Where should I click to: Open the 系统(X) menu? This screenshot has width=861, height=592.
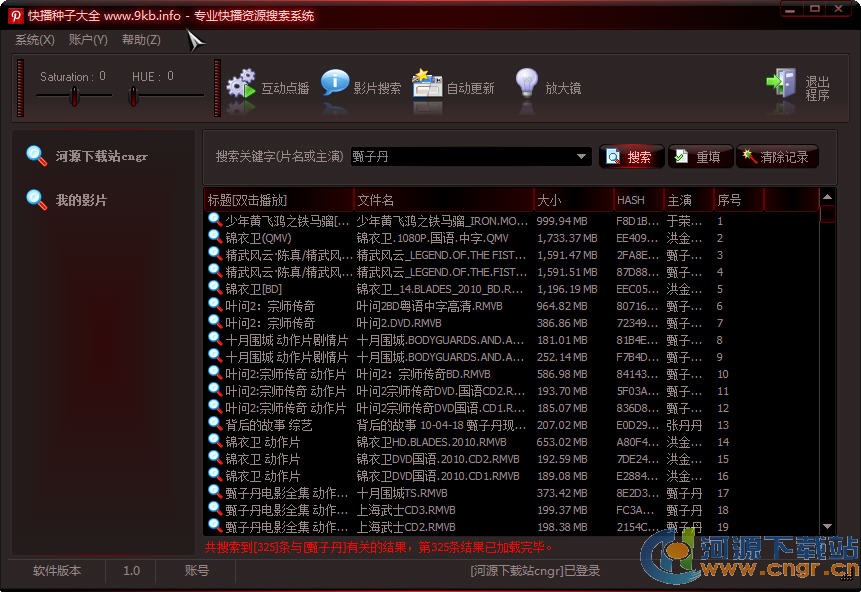pos(35,40)
